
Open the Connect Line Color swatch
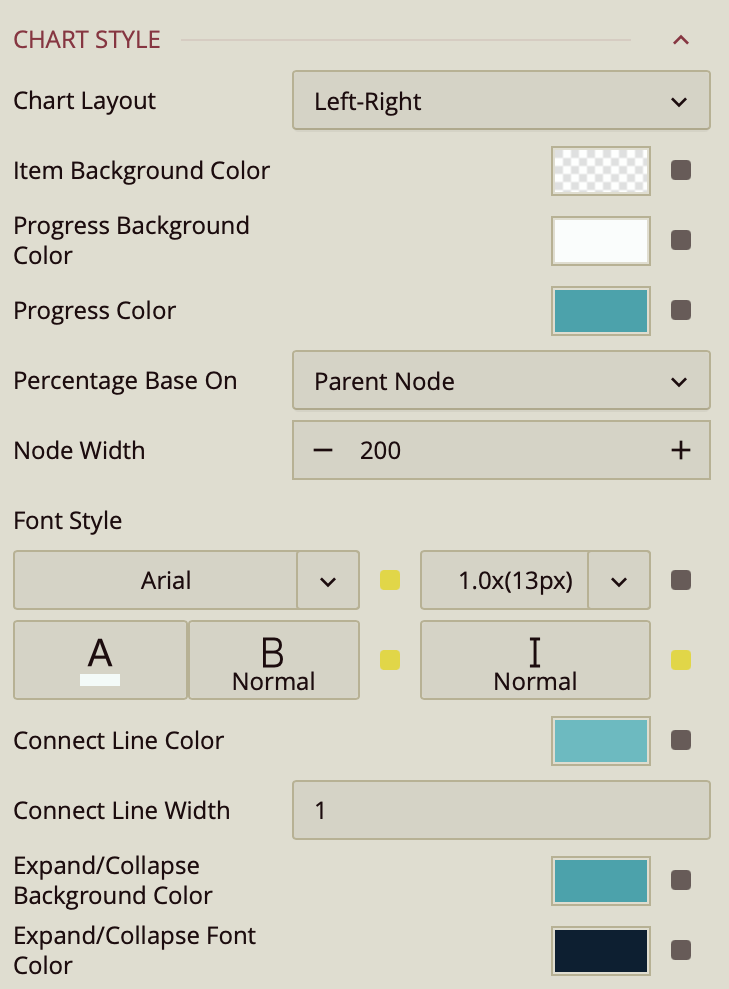pyautogui.click(x=600, y=741)
